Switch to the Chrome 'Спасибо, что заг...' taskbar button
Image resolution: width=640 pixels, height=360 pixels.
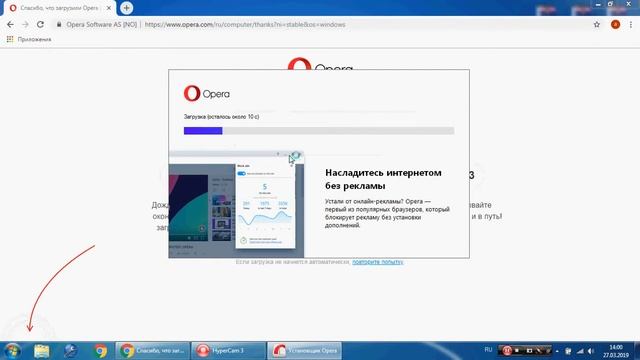pos(153,351)
